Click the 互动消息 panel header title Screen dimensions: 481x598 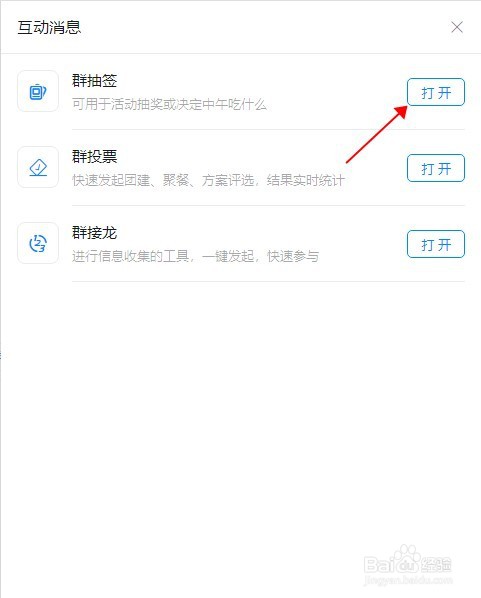49,27
